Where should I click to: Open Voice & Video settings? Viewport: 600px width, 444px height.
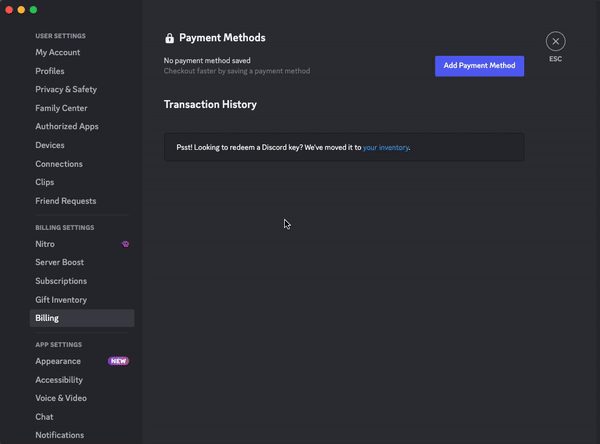[x=61, y=398]
